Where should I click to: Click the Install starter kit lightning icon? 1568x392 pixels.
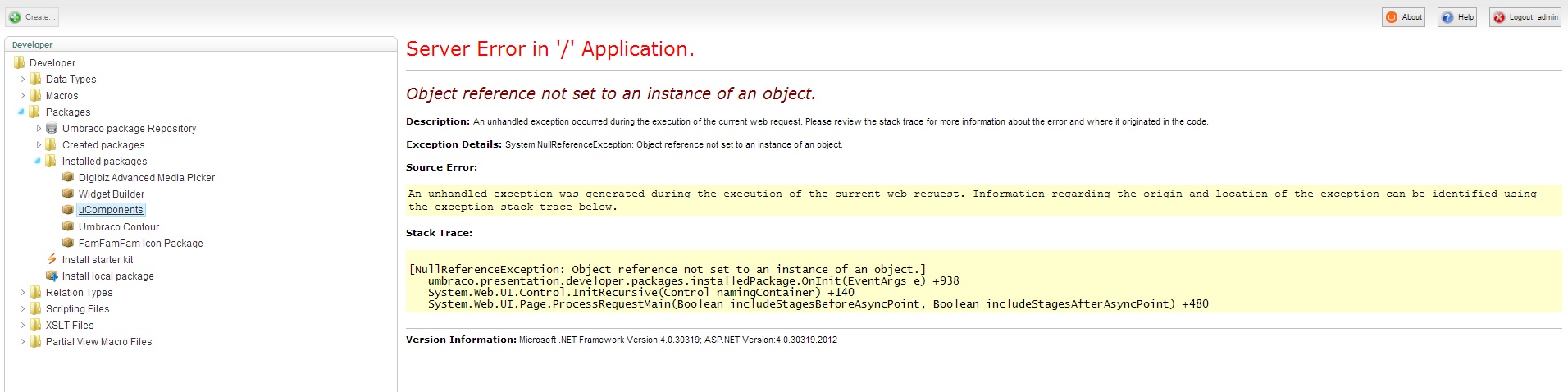(52, 259)
